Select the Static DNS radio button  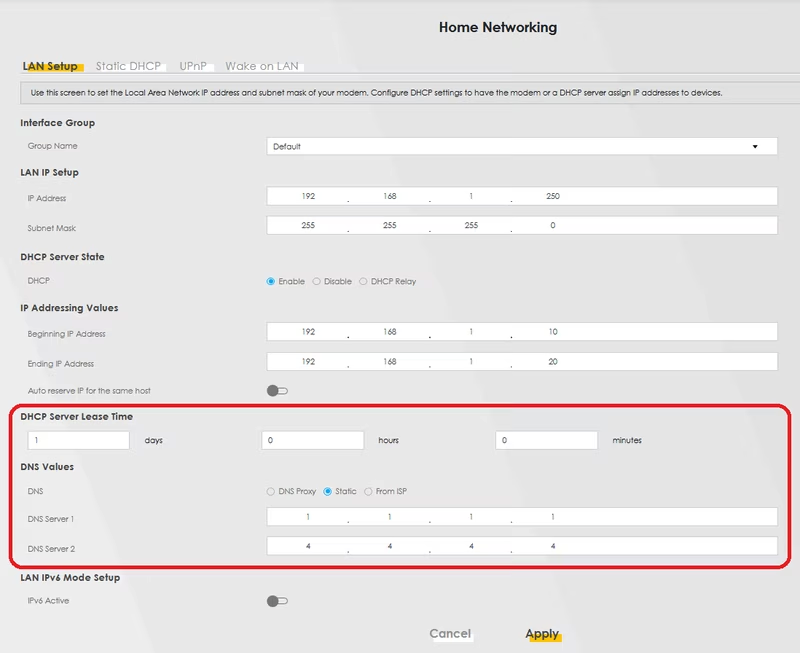coord(328,491)
